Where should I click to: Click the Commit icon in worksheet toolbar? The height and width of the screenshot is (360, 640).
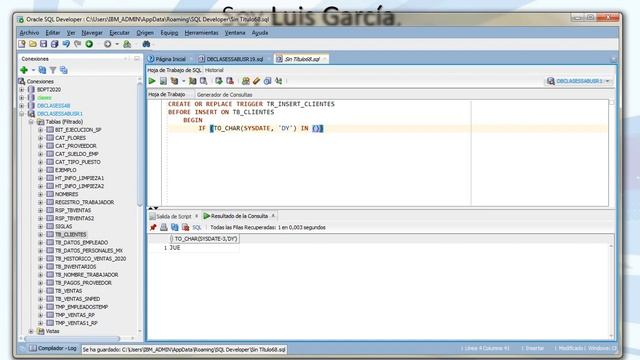(219, 81)
